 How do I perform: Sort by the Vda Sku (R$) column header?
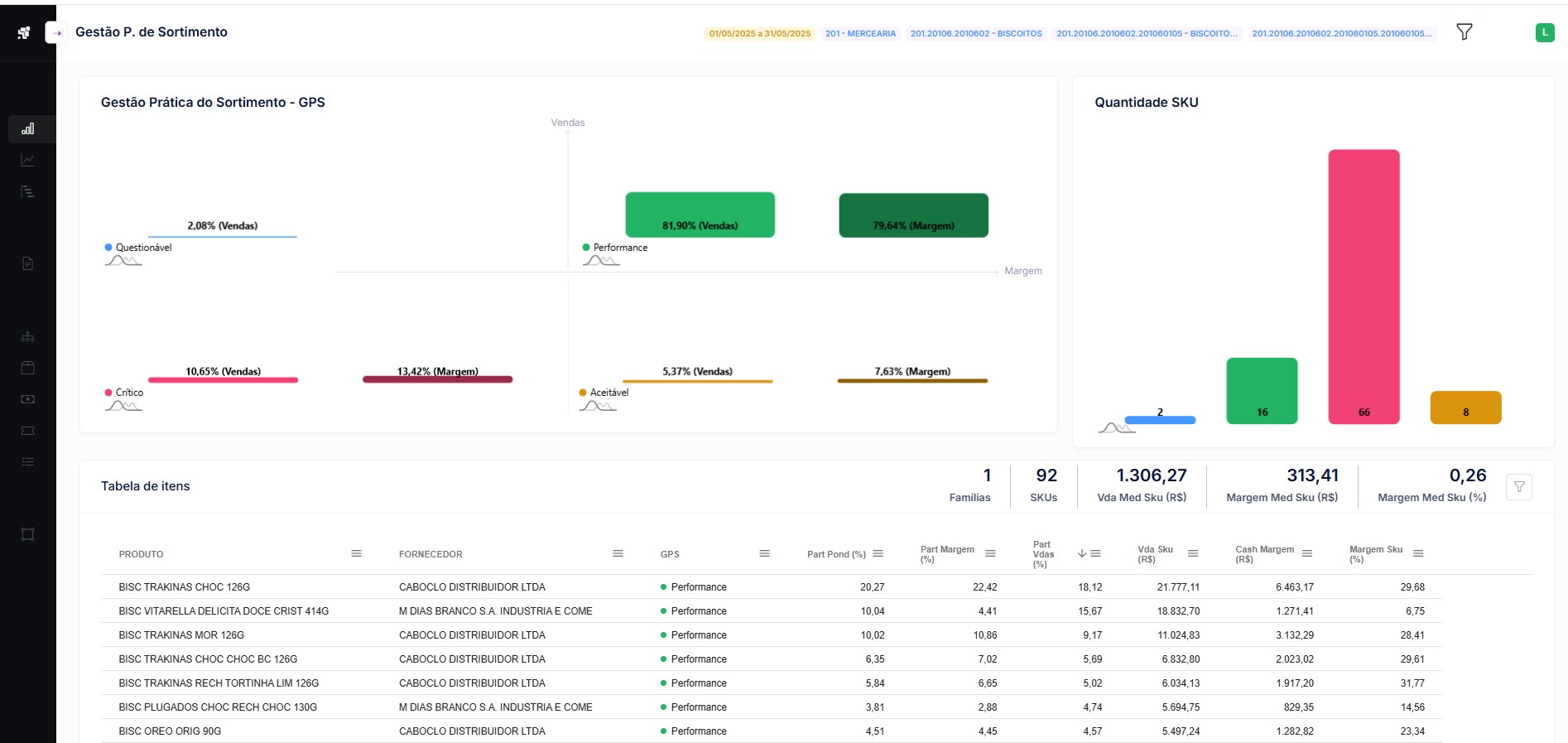tap(1155, 554)
